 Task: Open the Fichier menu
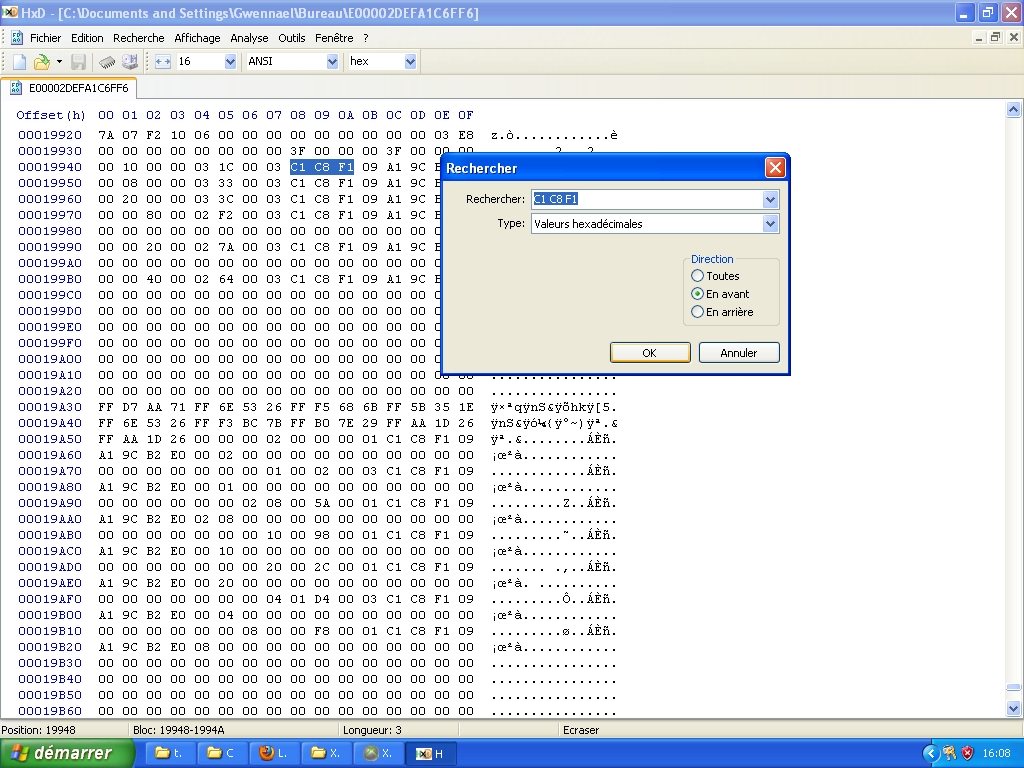click(x=46, y=38)
